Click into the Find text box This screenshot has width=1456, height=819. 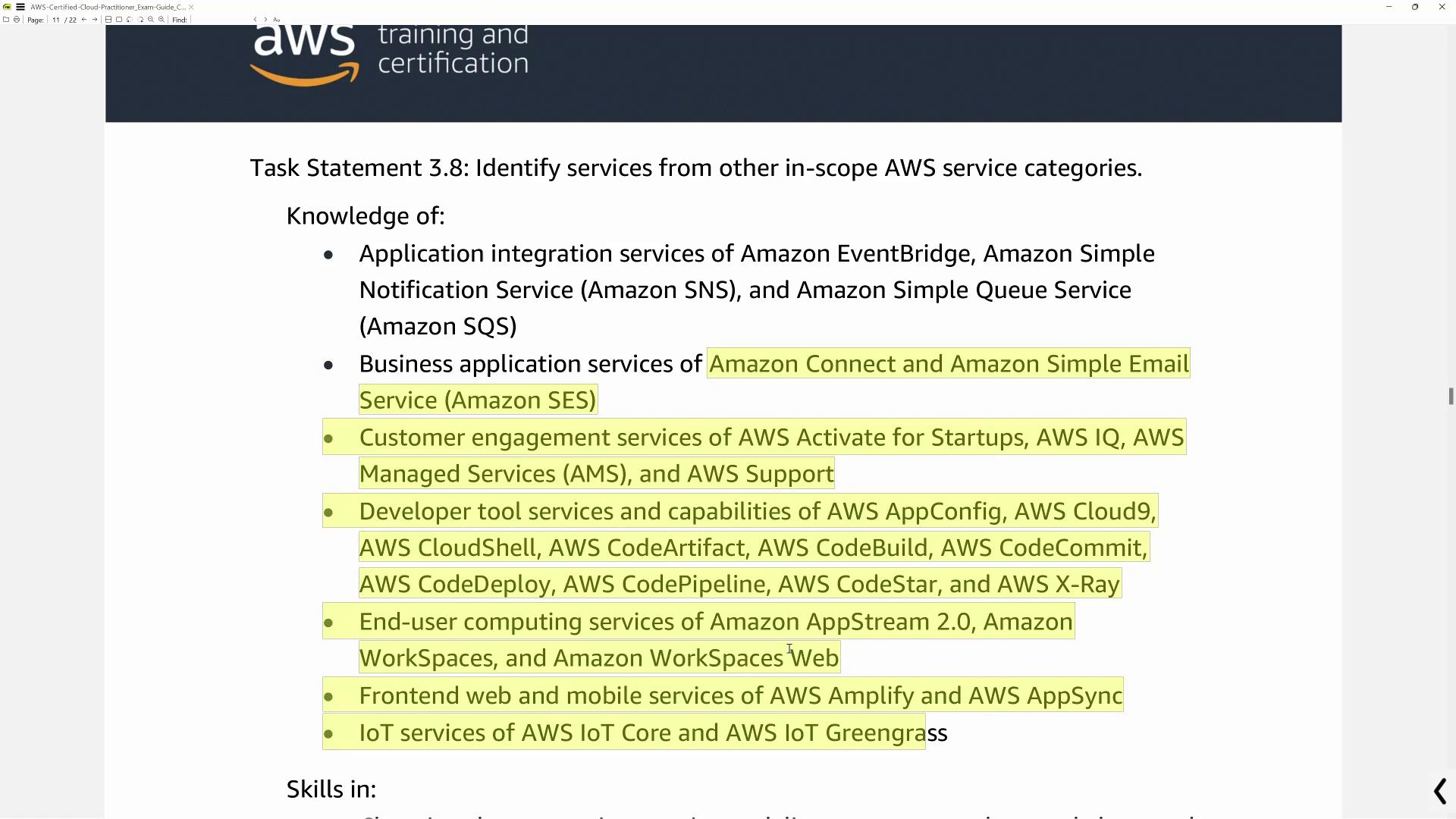point(220,20)
